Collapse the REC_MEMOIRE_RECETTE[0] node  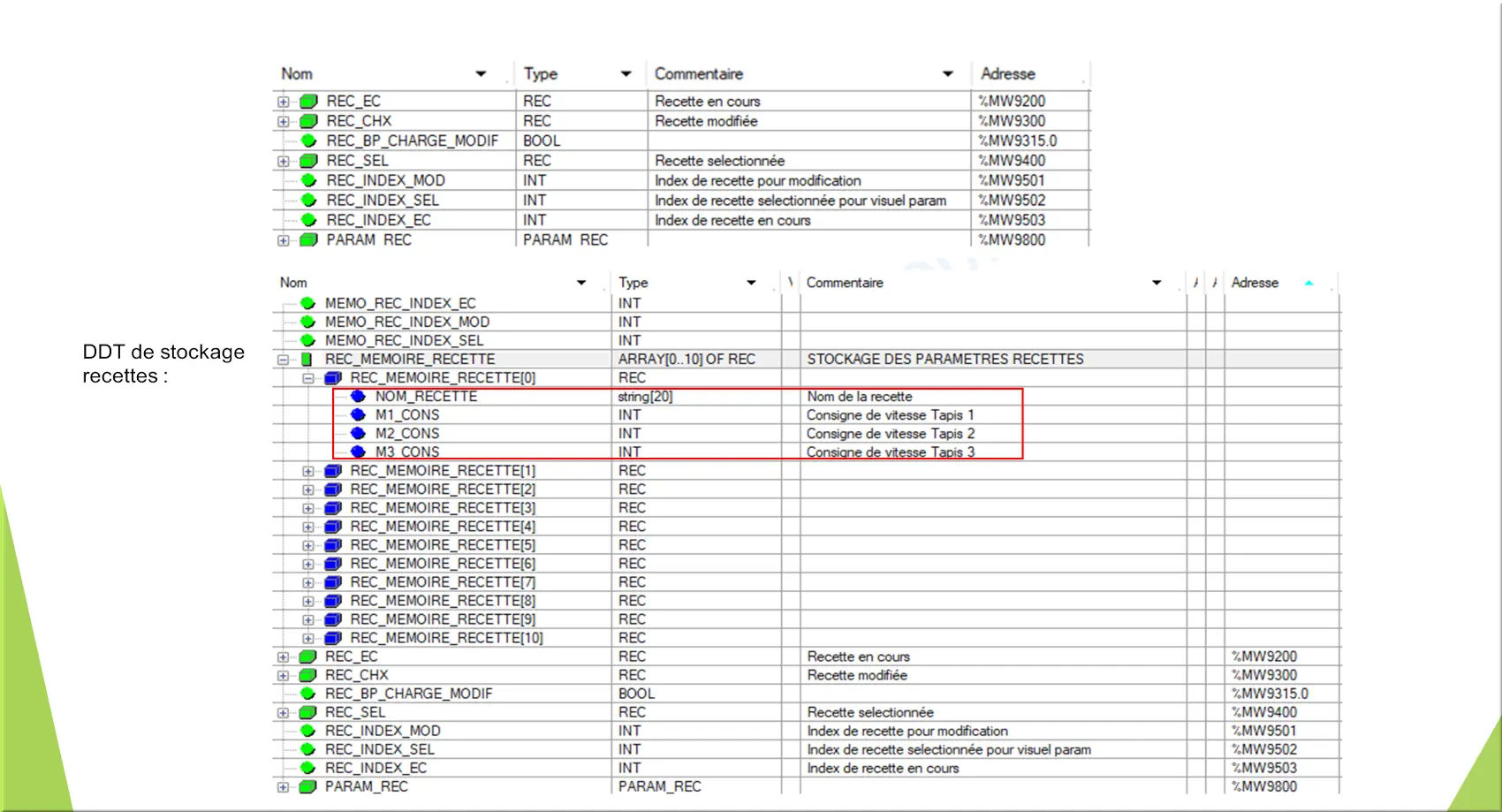308,378
